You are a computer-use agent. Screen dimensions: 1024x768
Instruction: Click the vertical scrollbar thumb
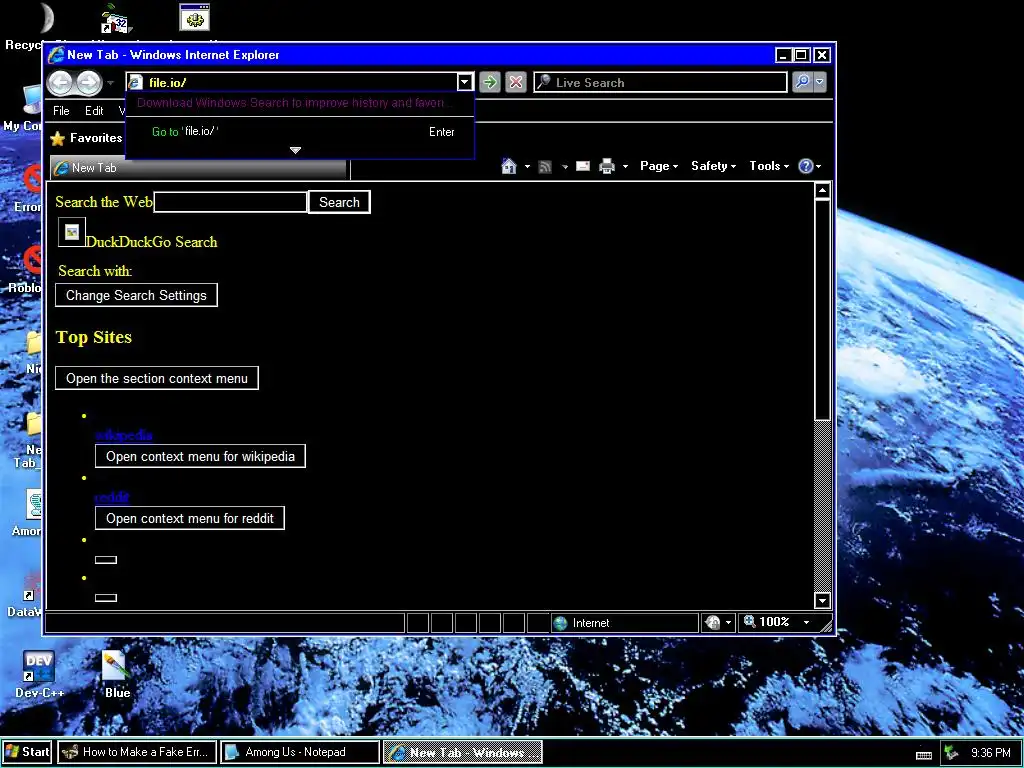tap(822, 310)
